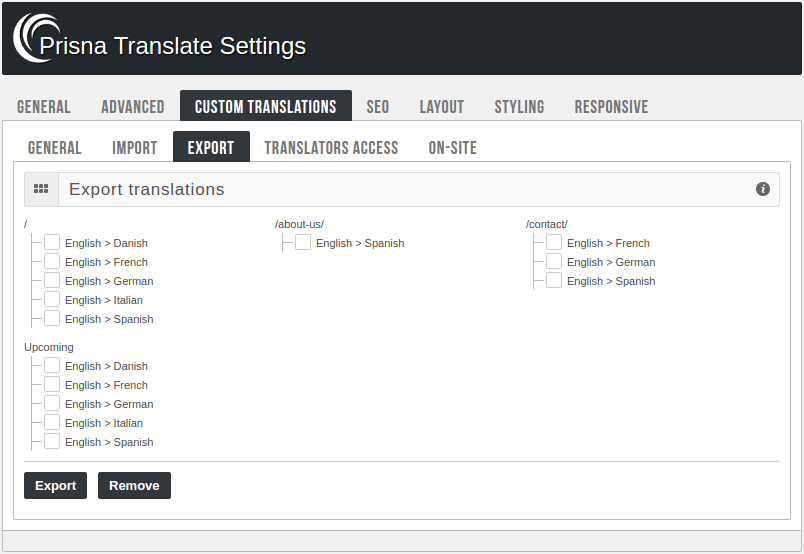This screenshot has width=804, height=554.
Task: Click the grid icon beside Export translations
Action: 41,189
